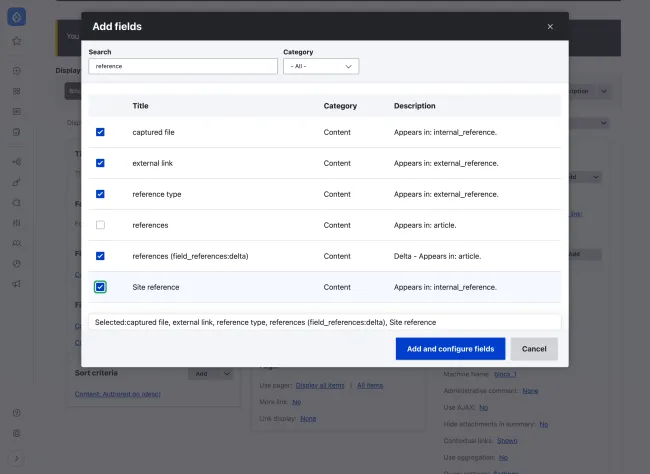This screenshot has width=650, height=474.
Task: Expand the Sort criteria Add dropdown
Action: (x=226, y=373)
